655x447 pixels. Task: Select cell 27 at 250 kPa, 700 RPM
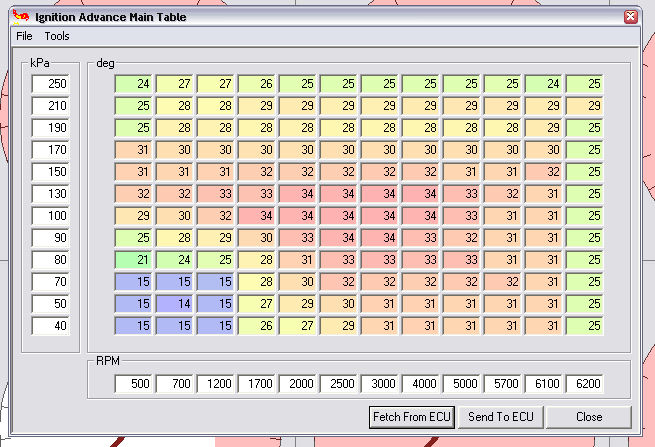click(x=174, y=84)
